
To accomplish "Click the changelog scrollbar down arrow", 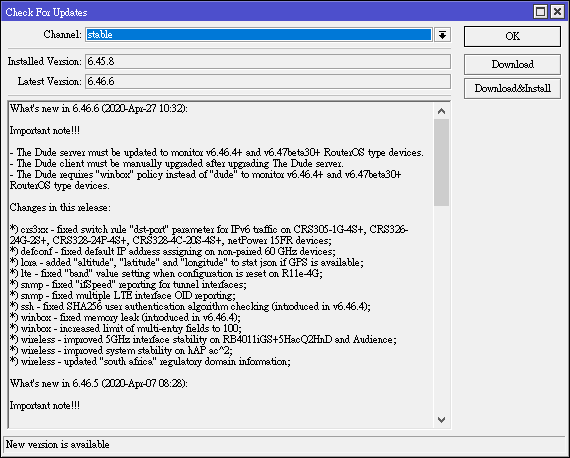I will click(441, 420).
